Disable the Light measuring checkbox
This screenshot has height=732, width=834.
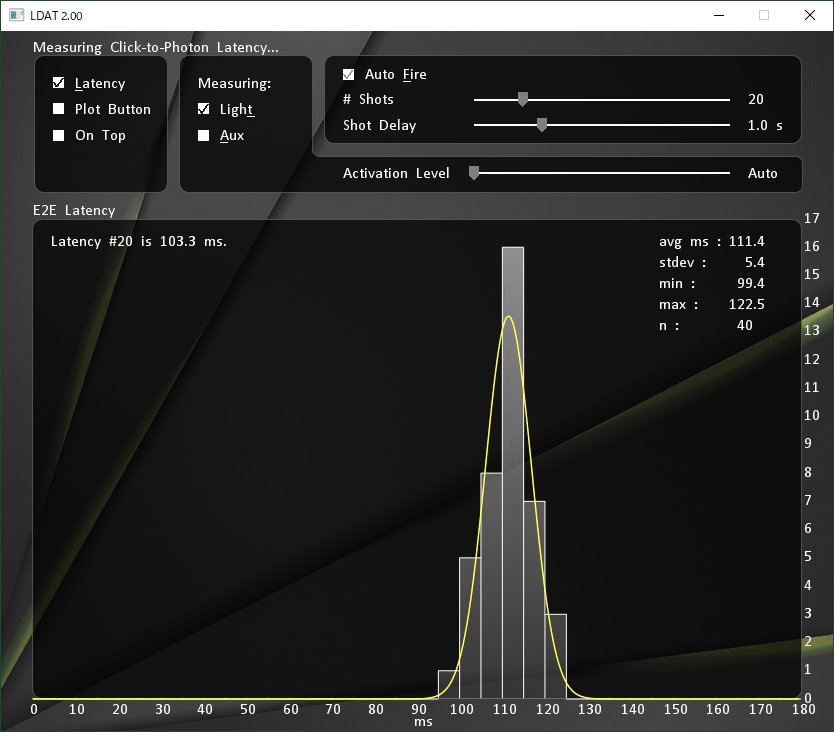click(204, 109)
